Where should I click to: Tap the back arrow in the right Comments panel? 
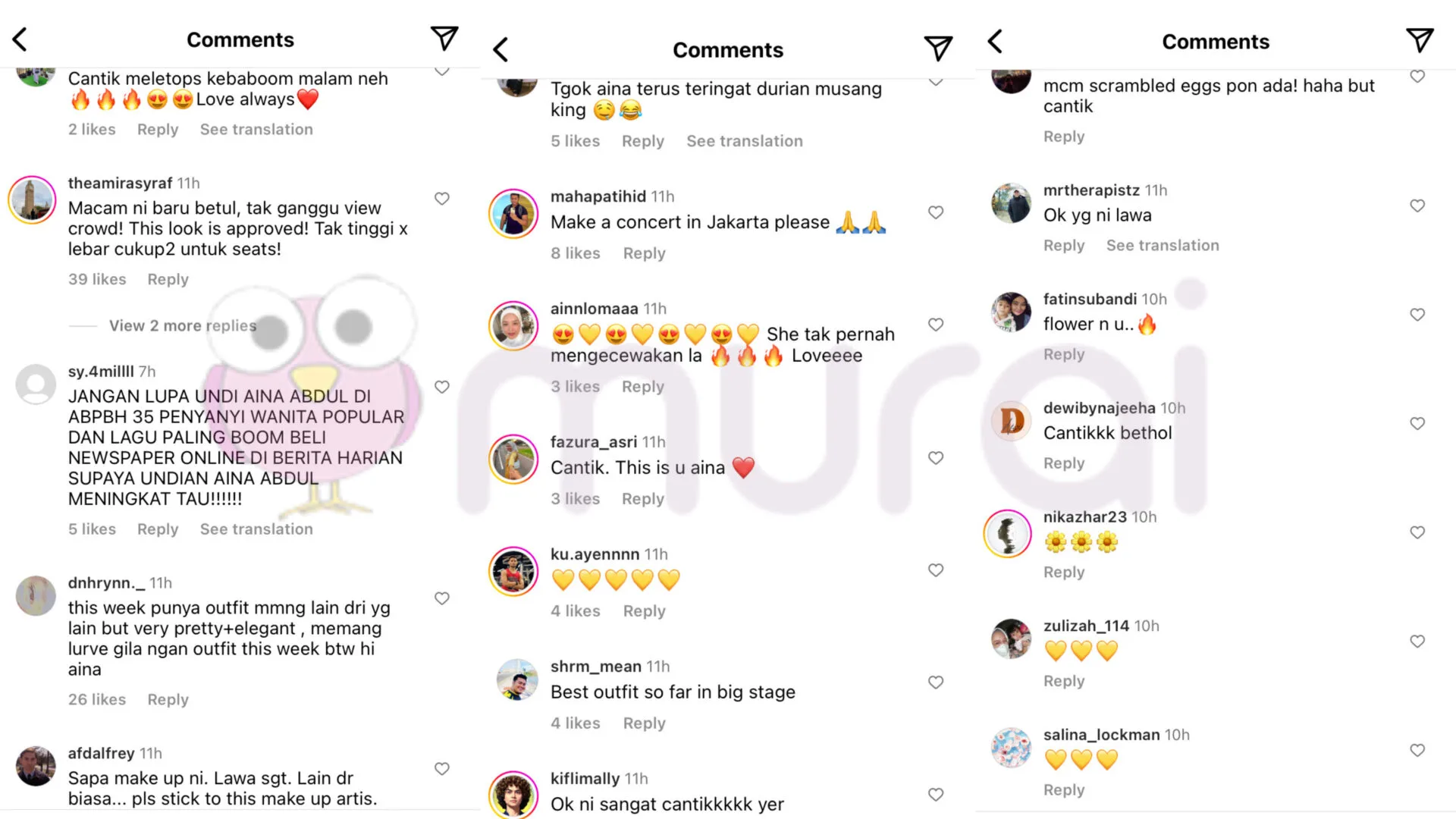(996, 41)
